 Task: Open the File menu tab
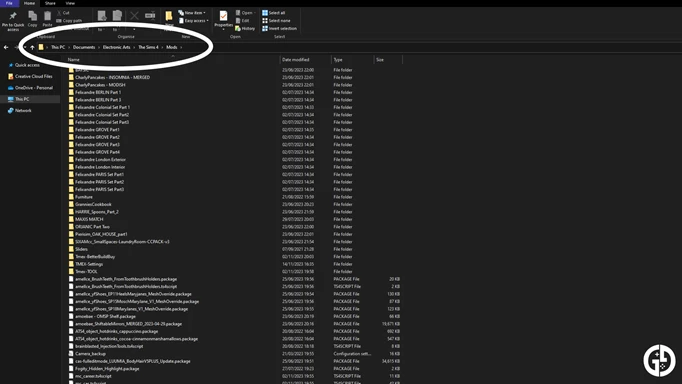click(x=9, y=3)
